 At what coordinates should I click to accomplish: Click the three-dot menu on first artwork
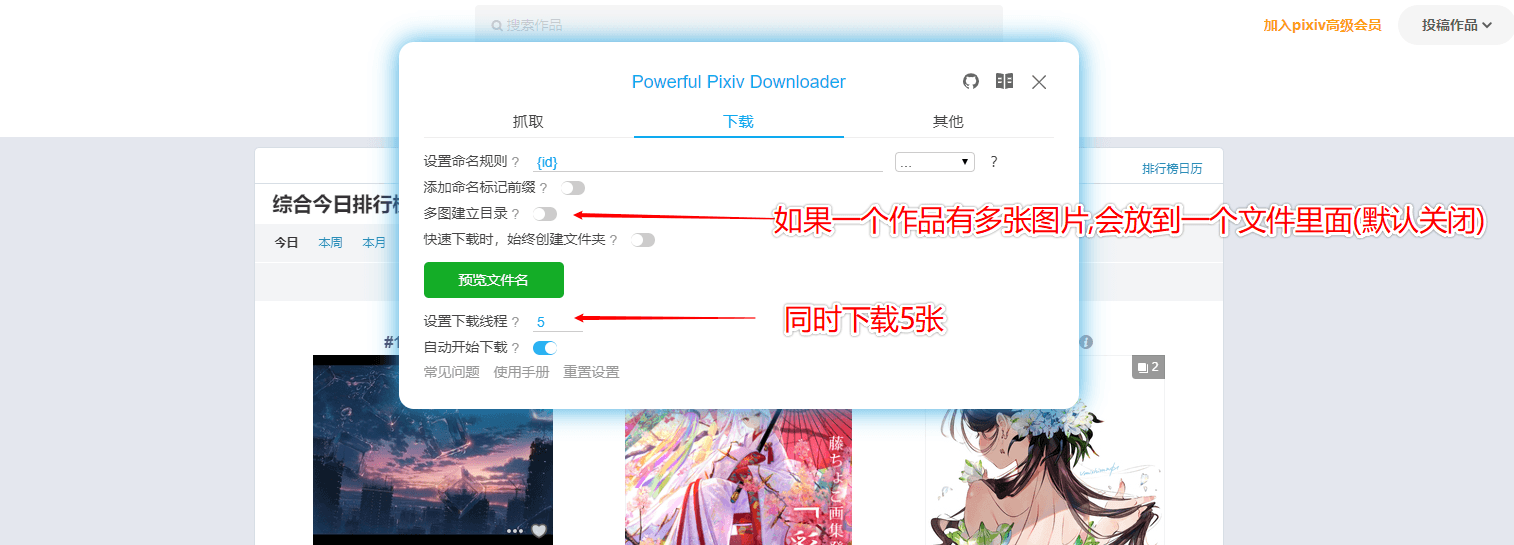(x=515, y=531)
